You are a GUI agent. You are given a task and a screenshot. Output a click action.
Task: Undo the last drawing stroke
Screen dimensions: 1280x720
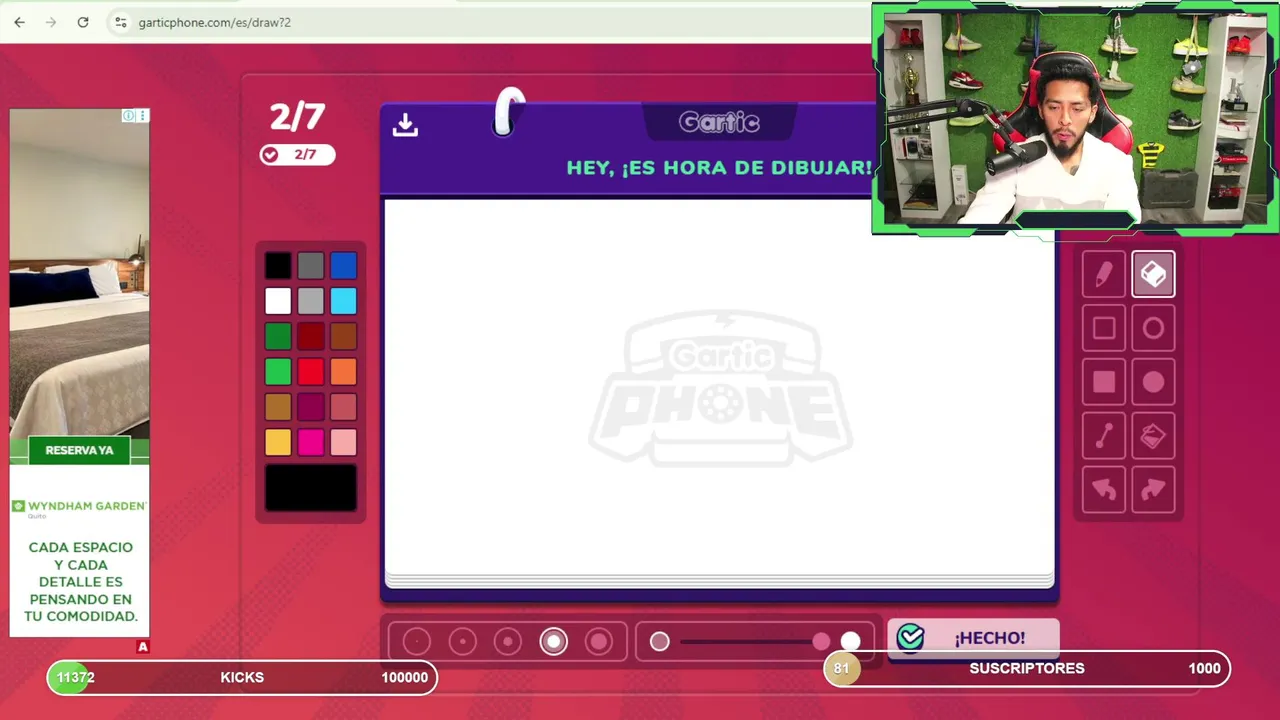pyautogui.click(x=1104, y=490)
